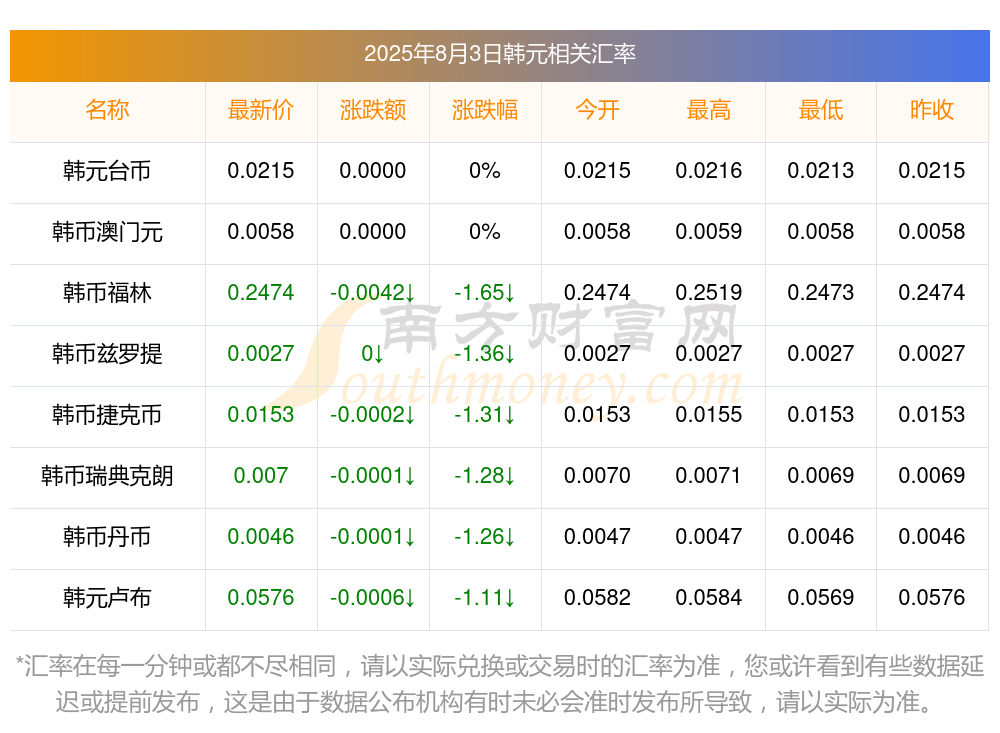This screenshot has height=733, width=1000.
Task: Click 韩币福林 change percent -1.65↓
Action: pos(485,292)
